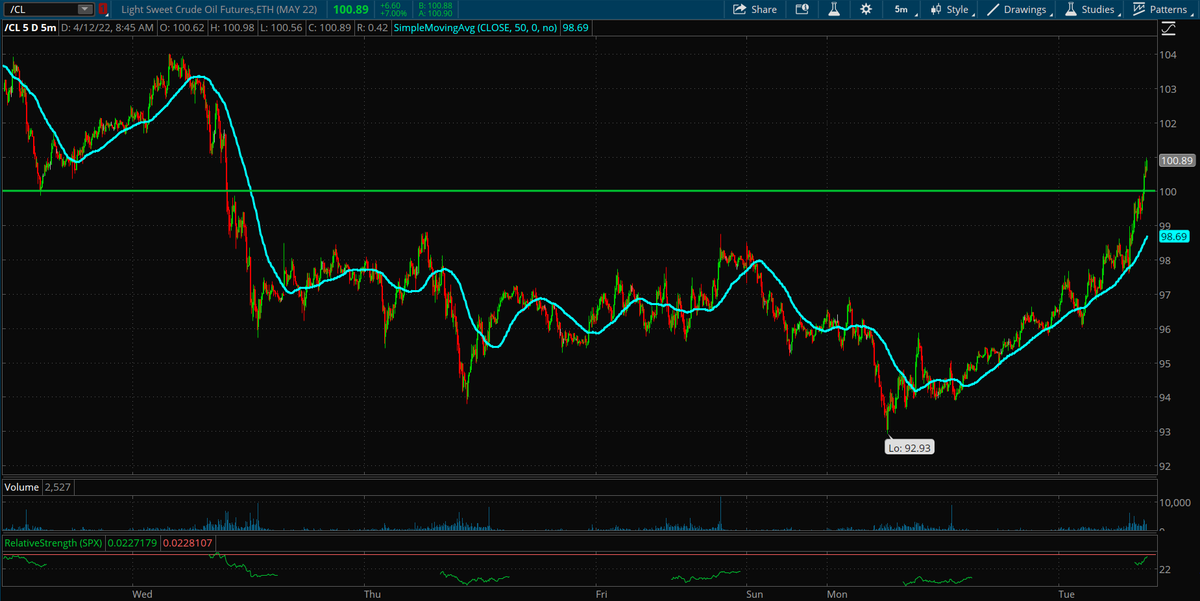Image resolution: width=1200 pixels, height=601 pixels.
Task: Click the 92 price axis label
Action: pyautogui.click(x=1166, y=466)
